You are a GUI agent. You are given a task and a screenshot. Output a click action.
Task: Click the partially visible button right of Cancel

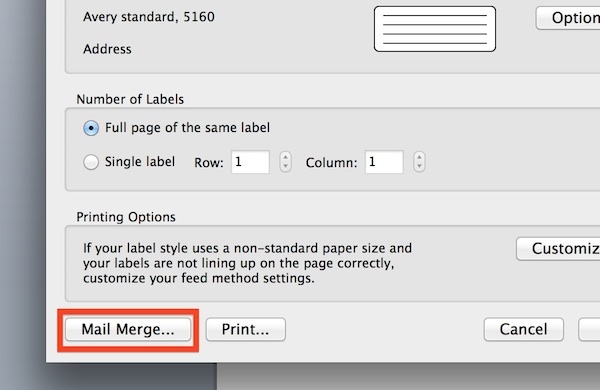[x=589, y=329]
